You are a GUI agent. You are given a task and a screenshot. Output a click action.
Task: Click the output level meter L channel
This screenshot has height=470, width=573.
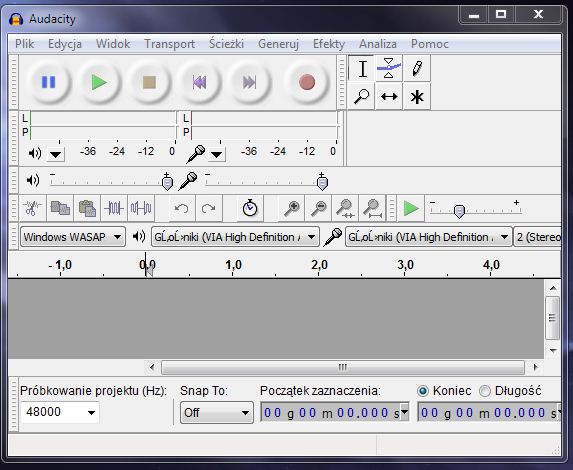click(x=103, y=118)
